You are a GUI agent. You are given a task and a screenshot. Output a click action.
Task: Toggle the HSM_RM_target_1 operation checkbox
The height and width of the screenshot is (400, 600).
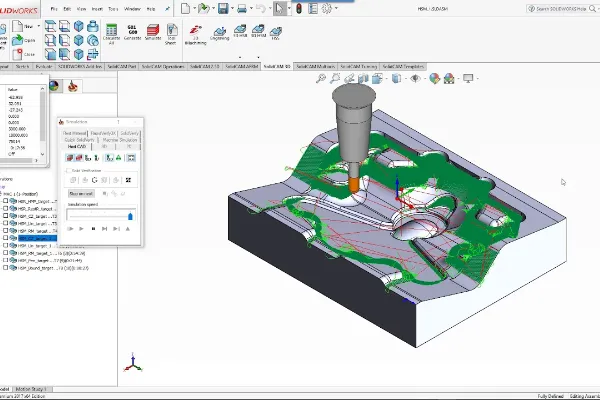click(5, 253)
